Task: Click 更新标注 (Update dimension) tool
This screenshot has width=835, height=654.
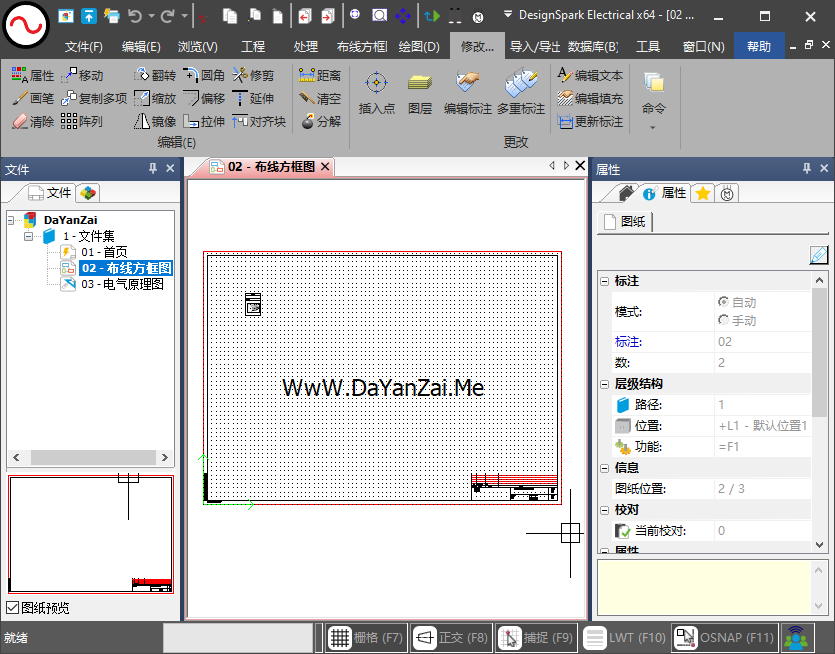Action: (590, 121)
